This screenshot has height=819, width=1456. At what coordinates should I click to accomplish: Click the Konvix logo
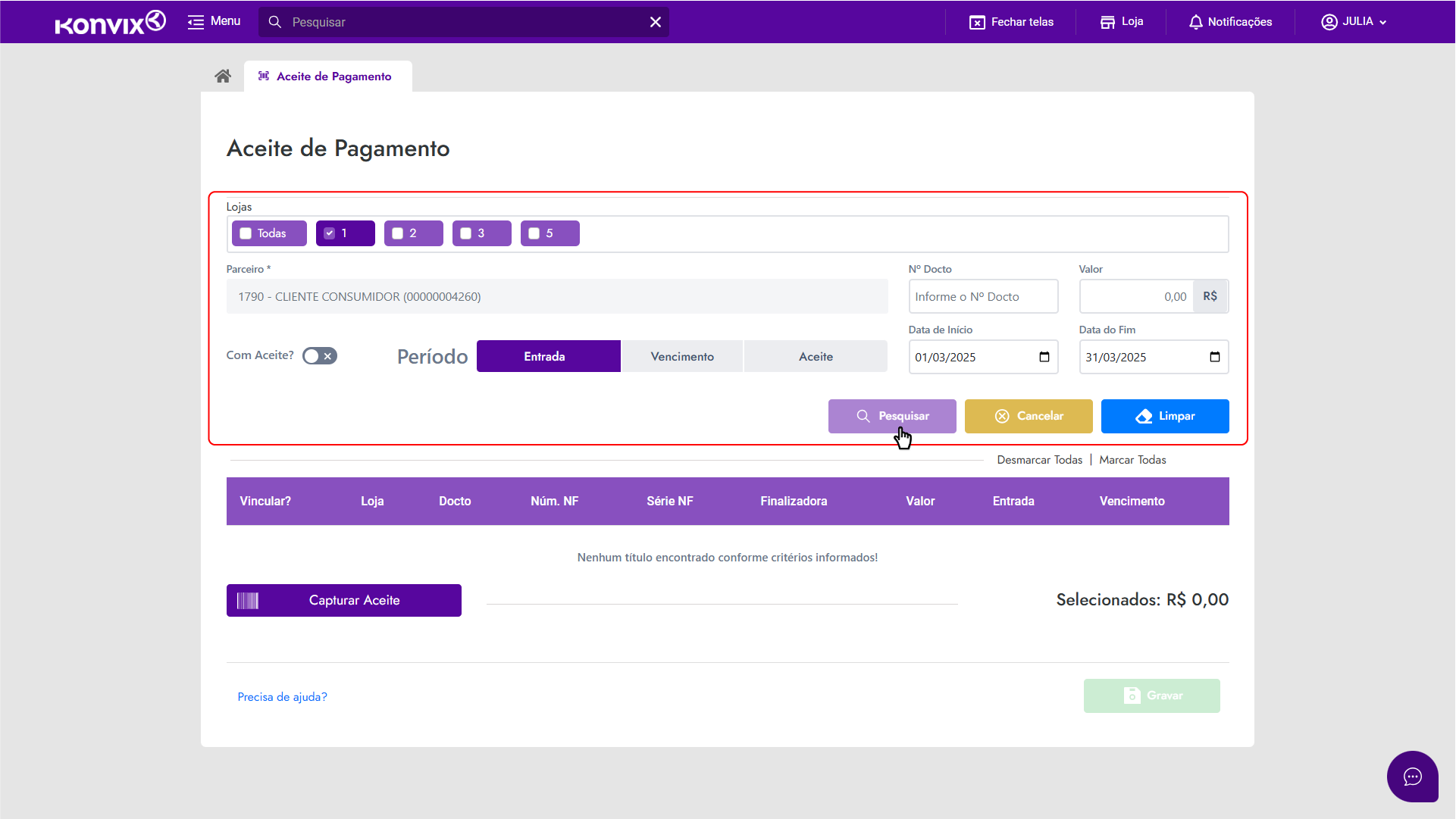[111, 22]
